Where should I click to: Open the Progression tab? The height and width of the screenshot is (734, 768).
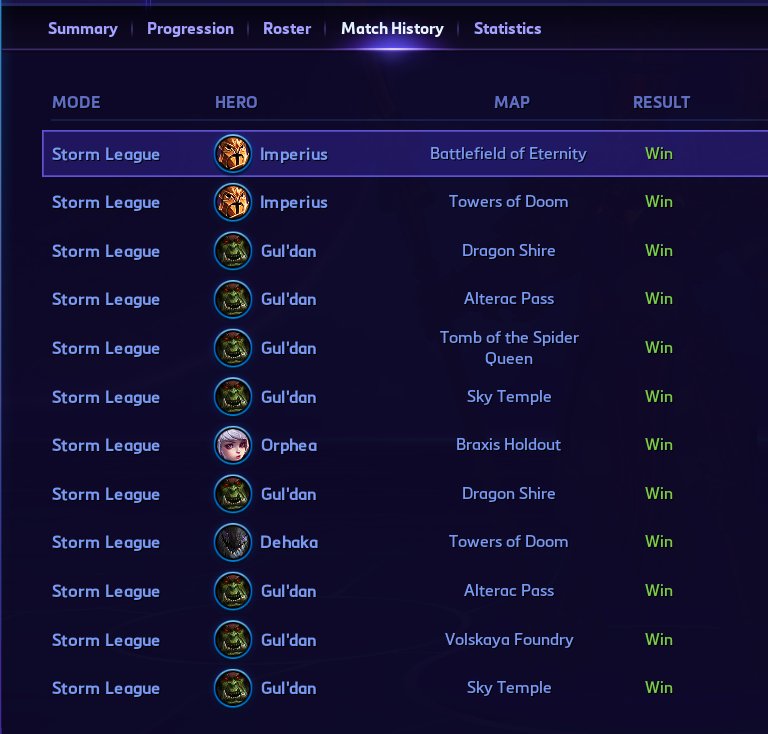190,29
